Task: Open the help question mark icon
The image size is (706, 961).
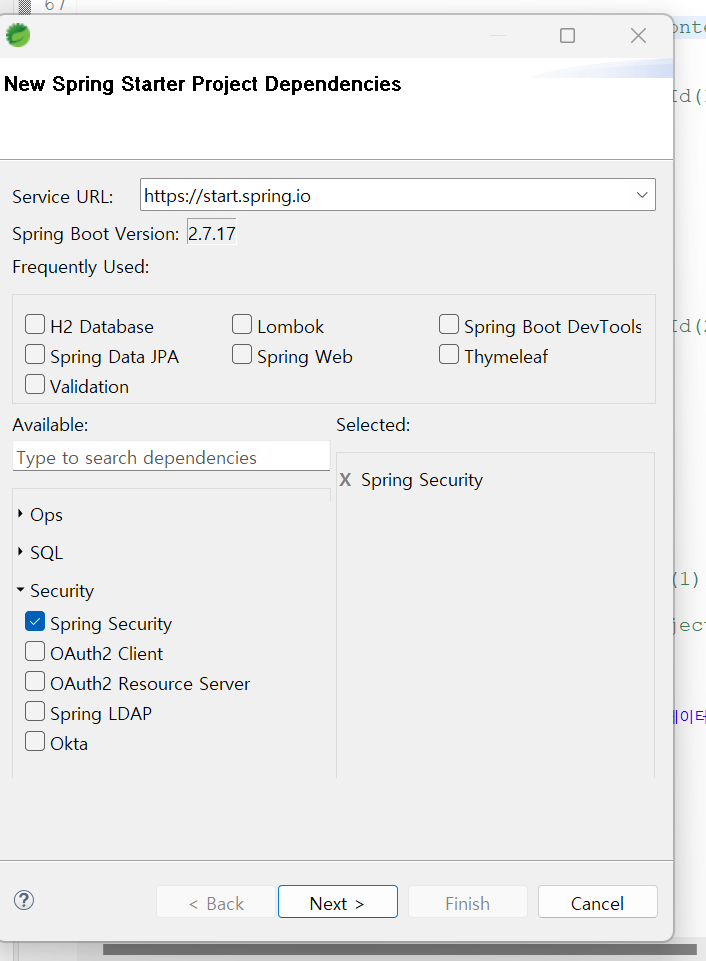Action: tap(24, 900)
